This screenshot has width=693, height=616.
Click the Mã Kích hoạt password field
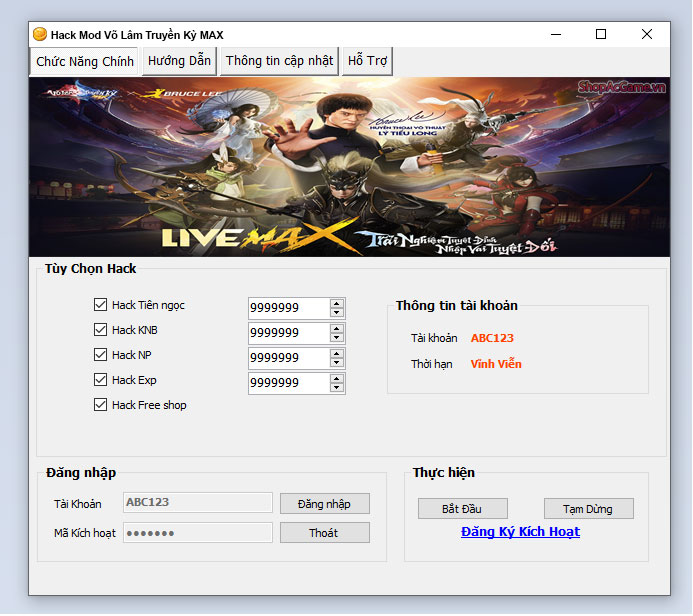198,533
